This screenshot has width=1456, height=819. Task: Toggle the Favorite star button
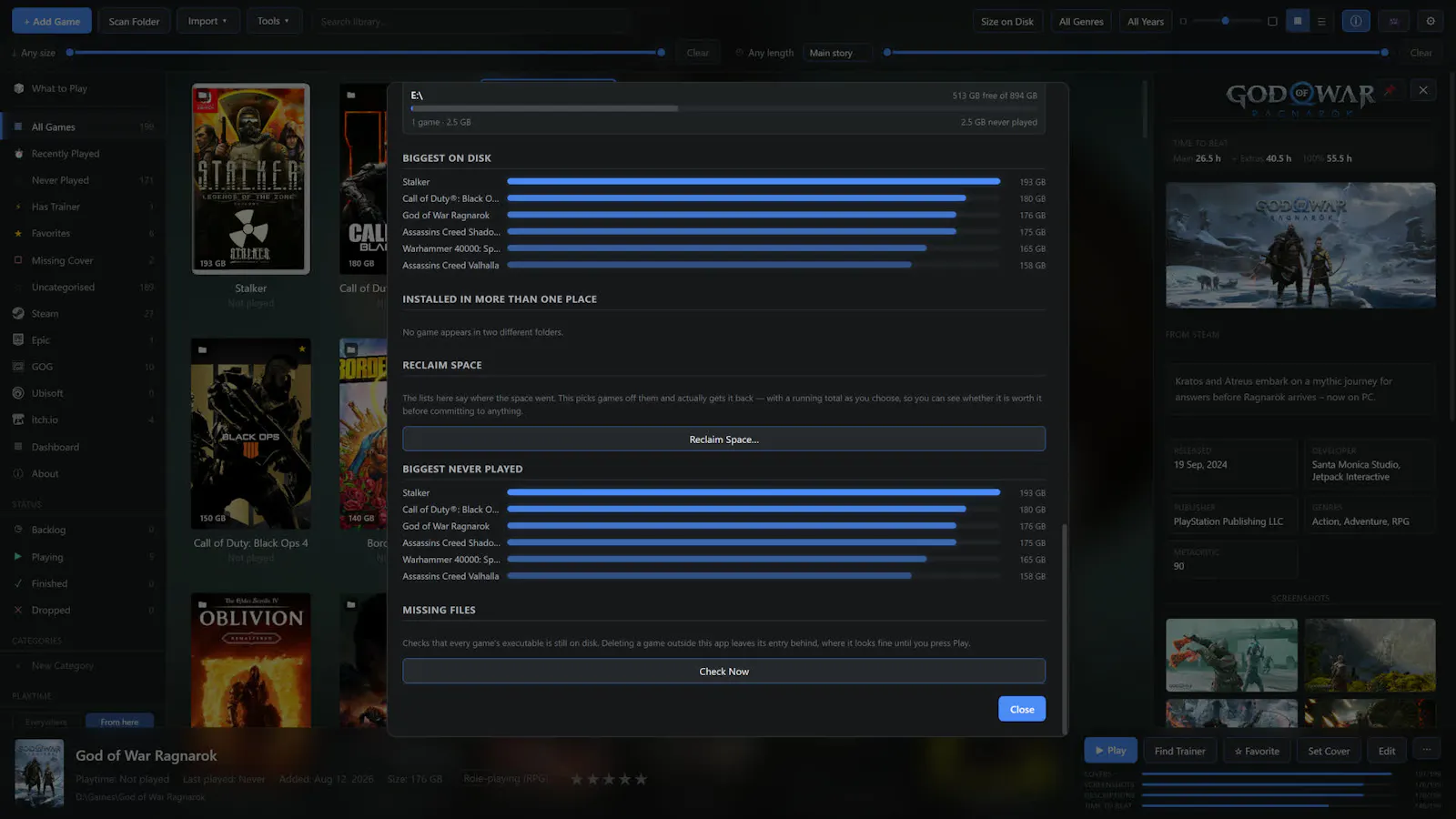coord(1257,751)
